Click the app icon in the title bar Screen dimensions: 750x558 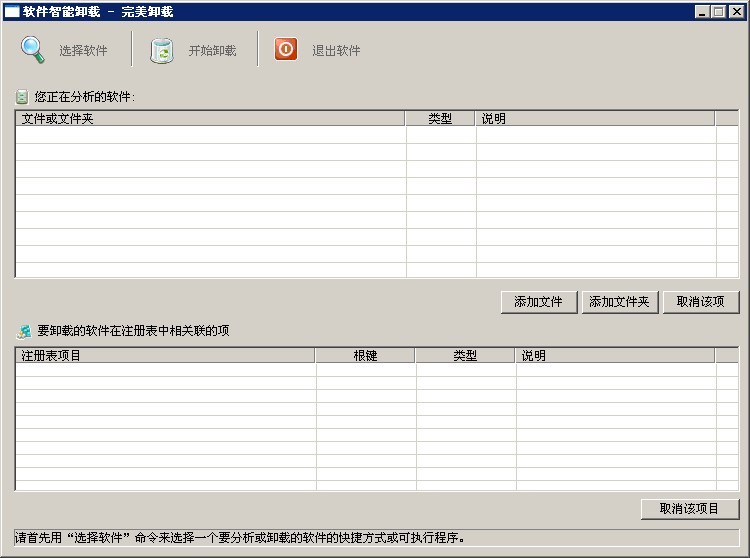pyautogui.click(x=12, y=12)
